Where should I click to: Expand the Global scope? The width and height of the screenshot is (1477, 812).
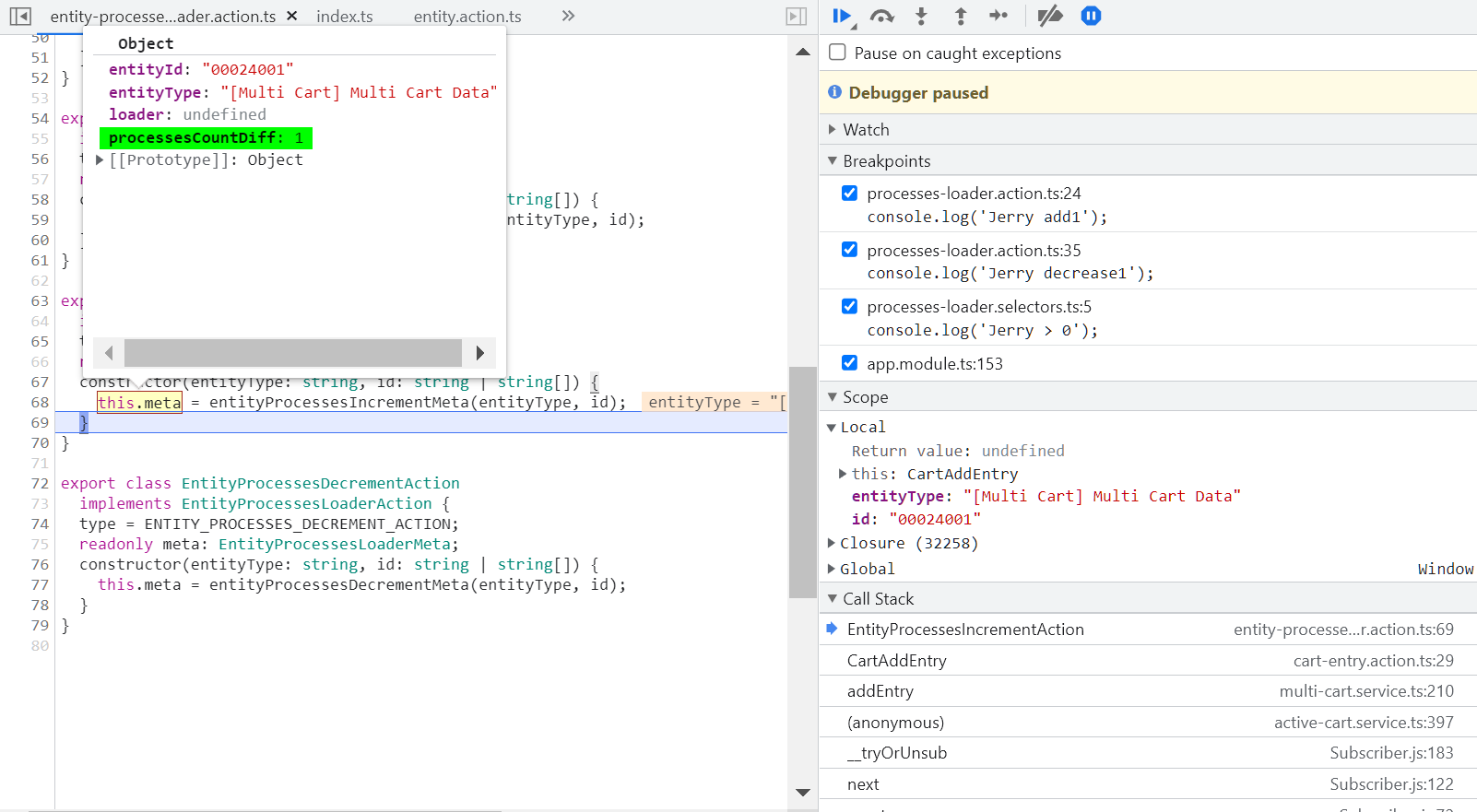click(x=832, y=569)
